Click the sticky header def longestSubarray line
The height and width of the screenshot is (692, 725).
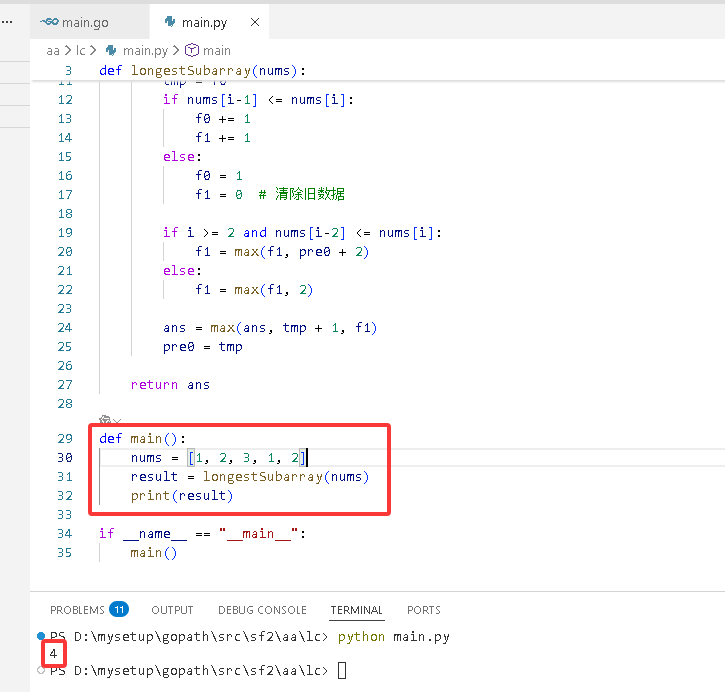[x=202, y=71]
